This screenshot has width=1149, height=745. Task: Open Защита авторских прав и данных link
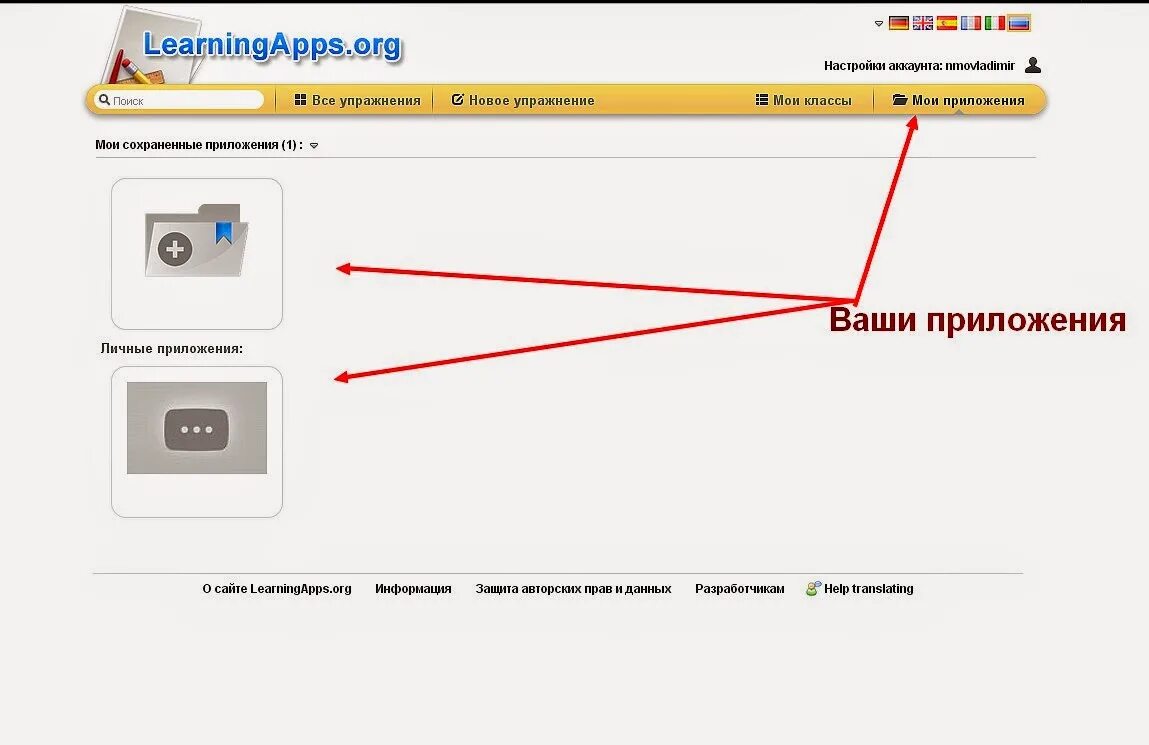(573, 589)
